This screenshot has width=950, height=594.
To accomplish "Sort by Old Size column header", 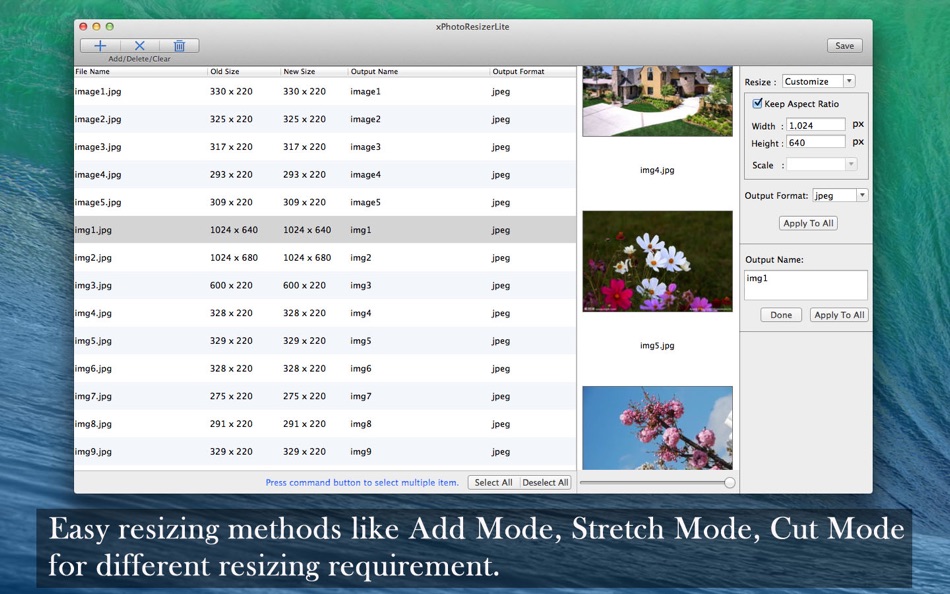I will [x=244, y=72].
